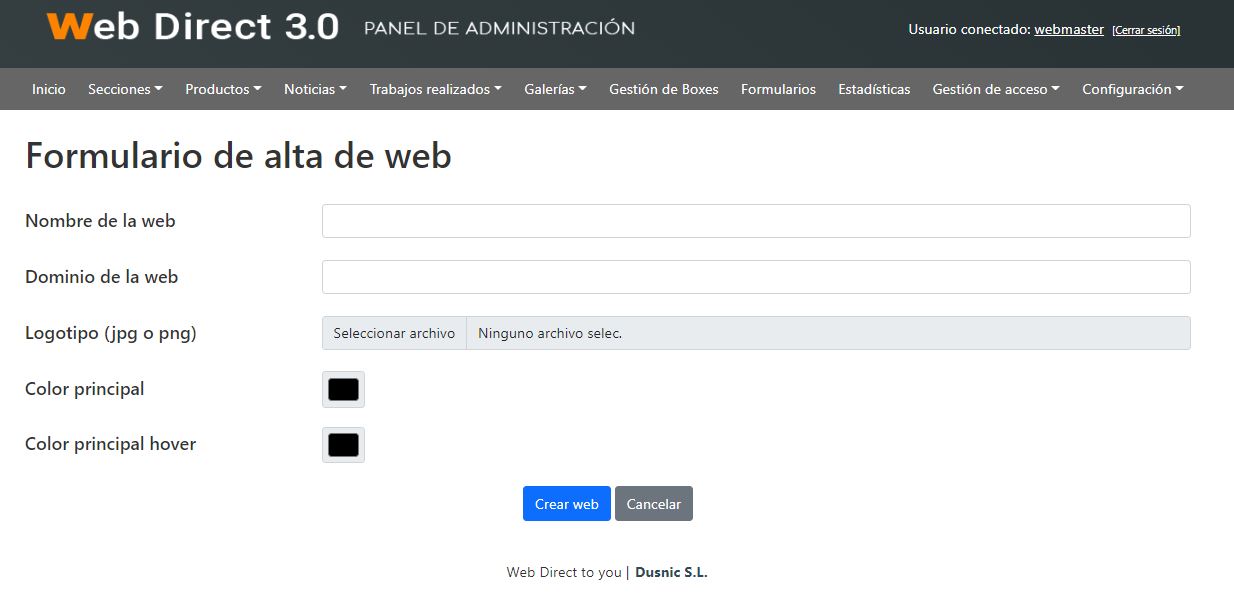1234x597 pixels.
Task: Click Seleccionar archivo for the logotipo
Action: (394, 333)
